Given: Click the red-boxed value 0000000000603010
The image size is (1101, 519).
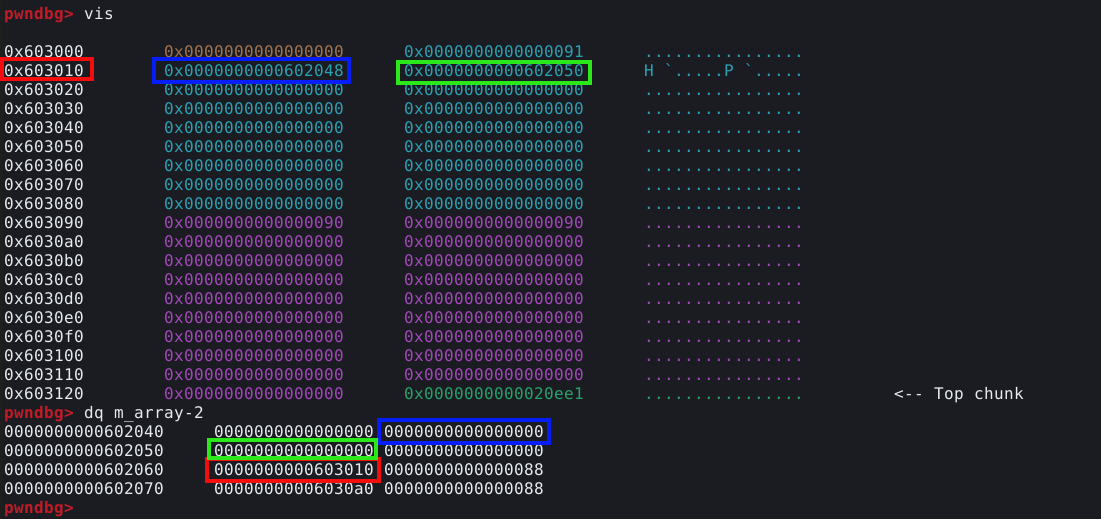Looking at the screenshot, I should [292, 470].
